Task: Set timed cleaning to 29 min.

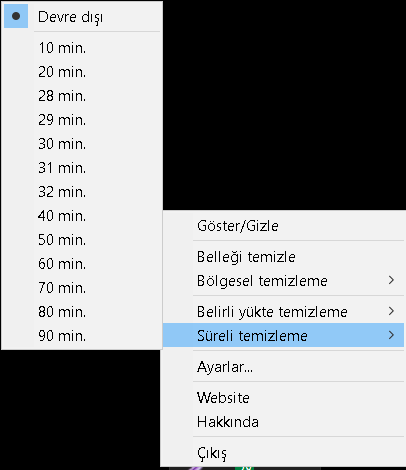Action: click(x=82, y=120)
